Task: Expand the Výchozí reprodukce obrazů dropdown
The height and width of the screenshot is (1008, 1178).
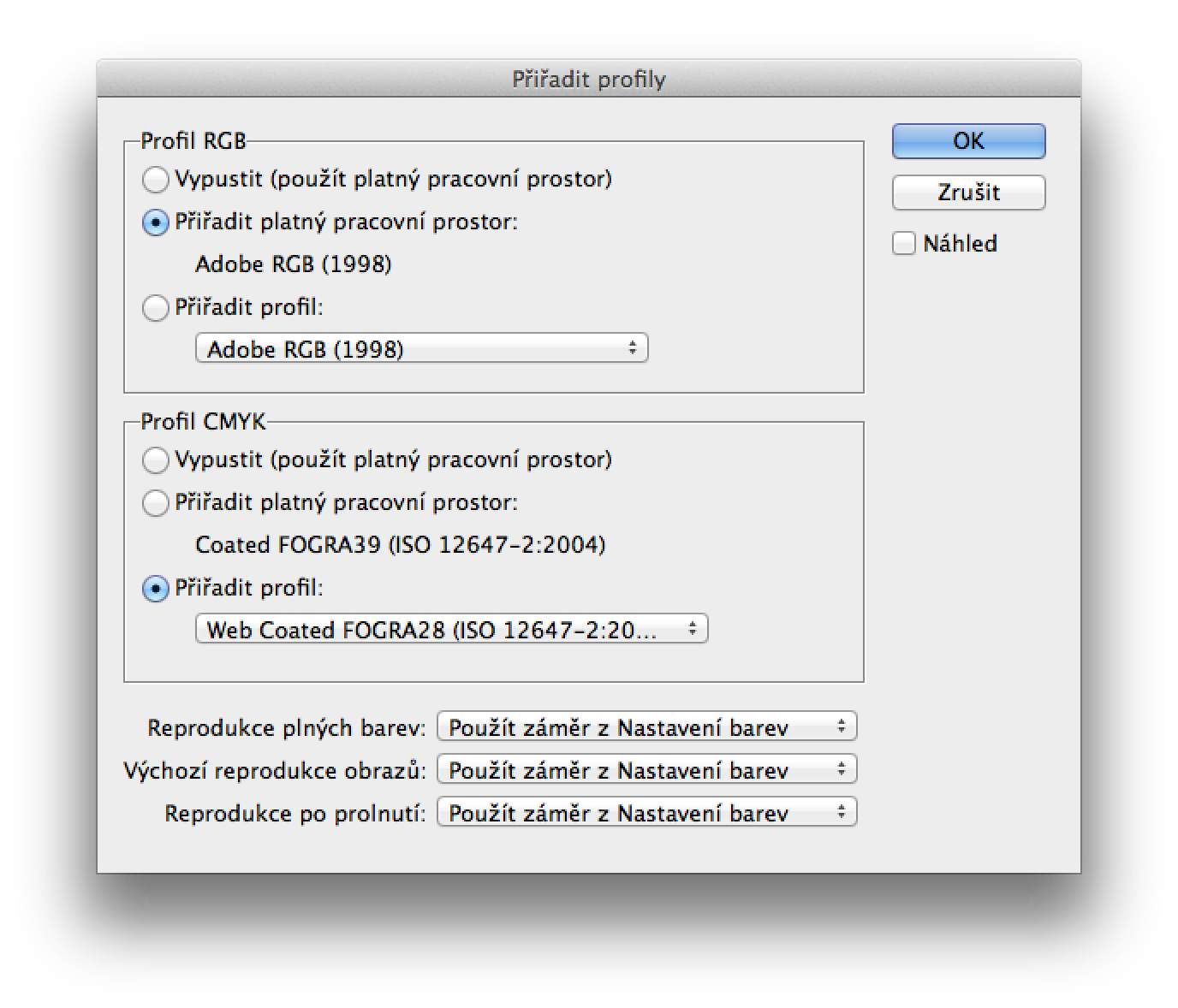Action: point(647,770)
